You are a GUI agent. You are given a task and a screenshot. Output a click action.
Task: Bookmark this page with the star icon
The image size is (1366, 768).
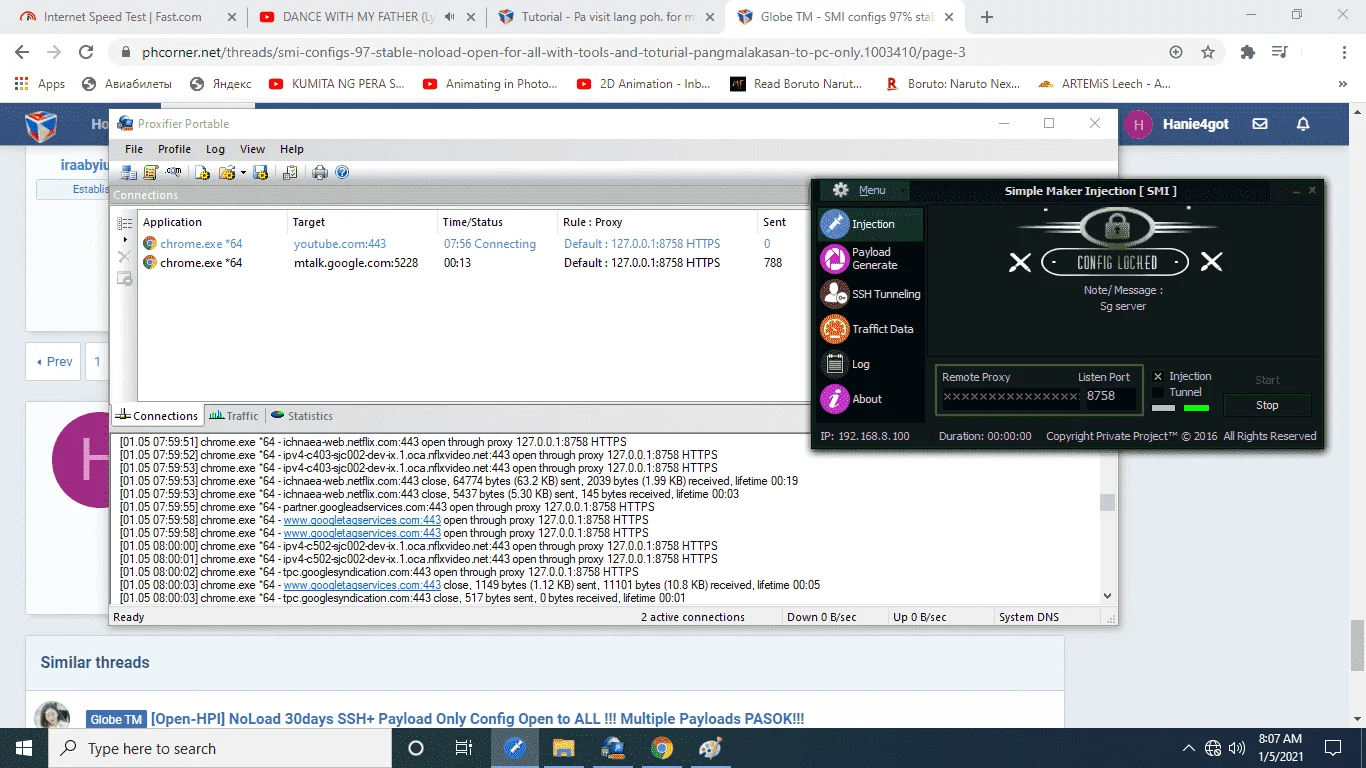coord(1208,52)
